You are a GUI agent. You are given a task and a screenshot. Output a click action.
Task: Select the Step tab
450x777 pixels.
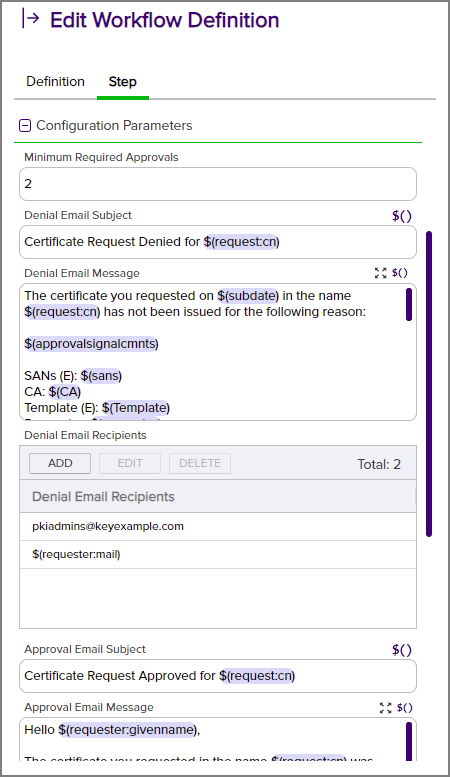point(123,82)
